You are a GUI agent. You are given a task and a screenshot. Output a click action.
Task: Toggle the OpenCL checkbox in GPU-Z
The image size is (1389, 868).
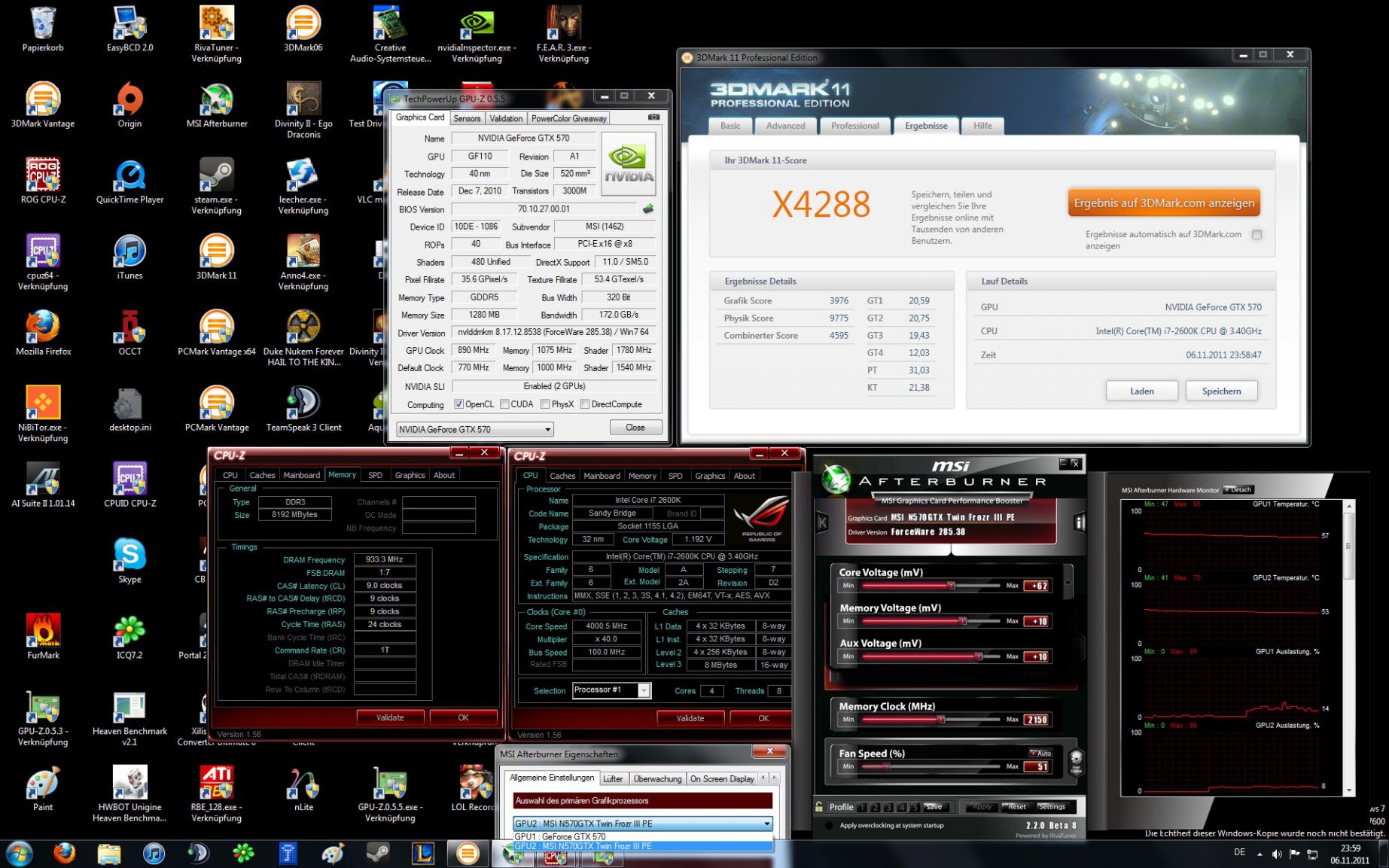pyautogui.click(x=458, y=404)
